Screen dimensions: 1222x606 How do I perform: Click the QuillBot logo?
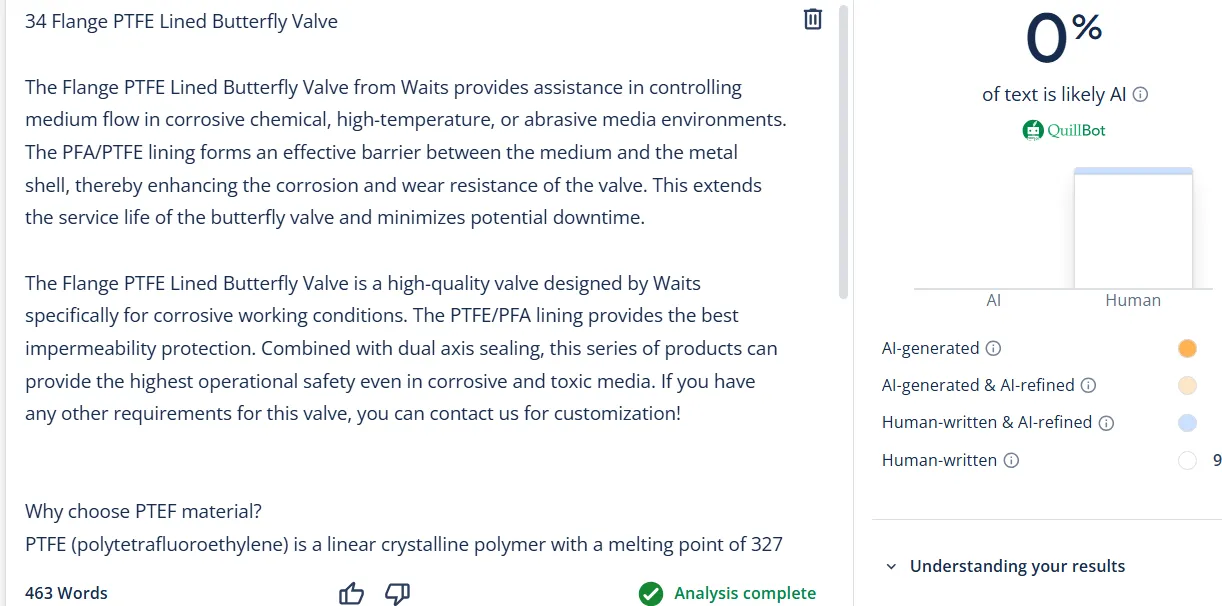1064,130
